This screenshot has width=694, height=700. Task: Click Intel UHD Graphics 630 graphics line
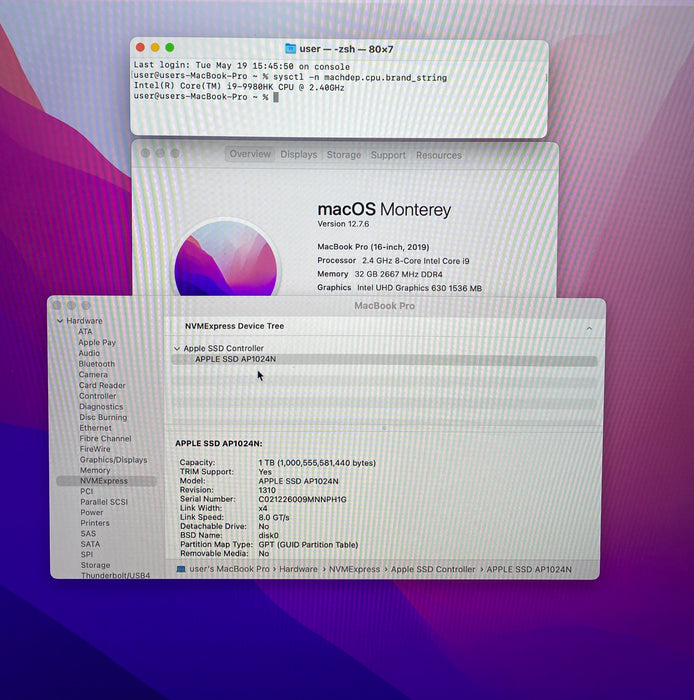click(x=399, y=288)
